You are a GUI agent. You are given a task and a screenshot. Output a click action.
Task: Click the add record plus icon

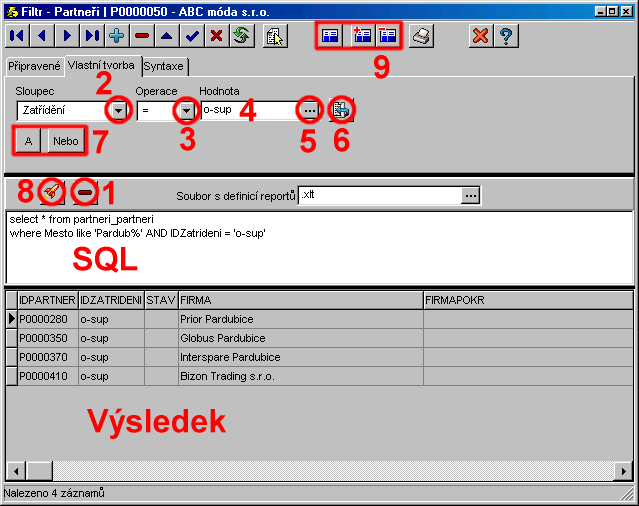coord(117,35)
